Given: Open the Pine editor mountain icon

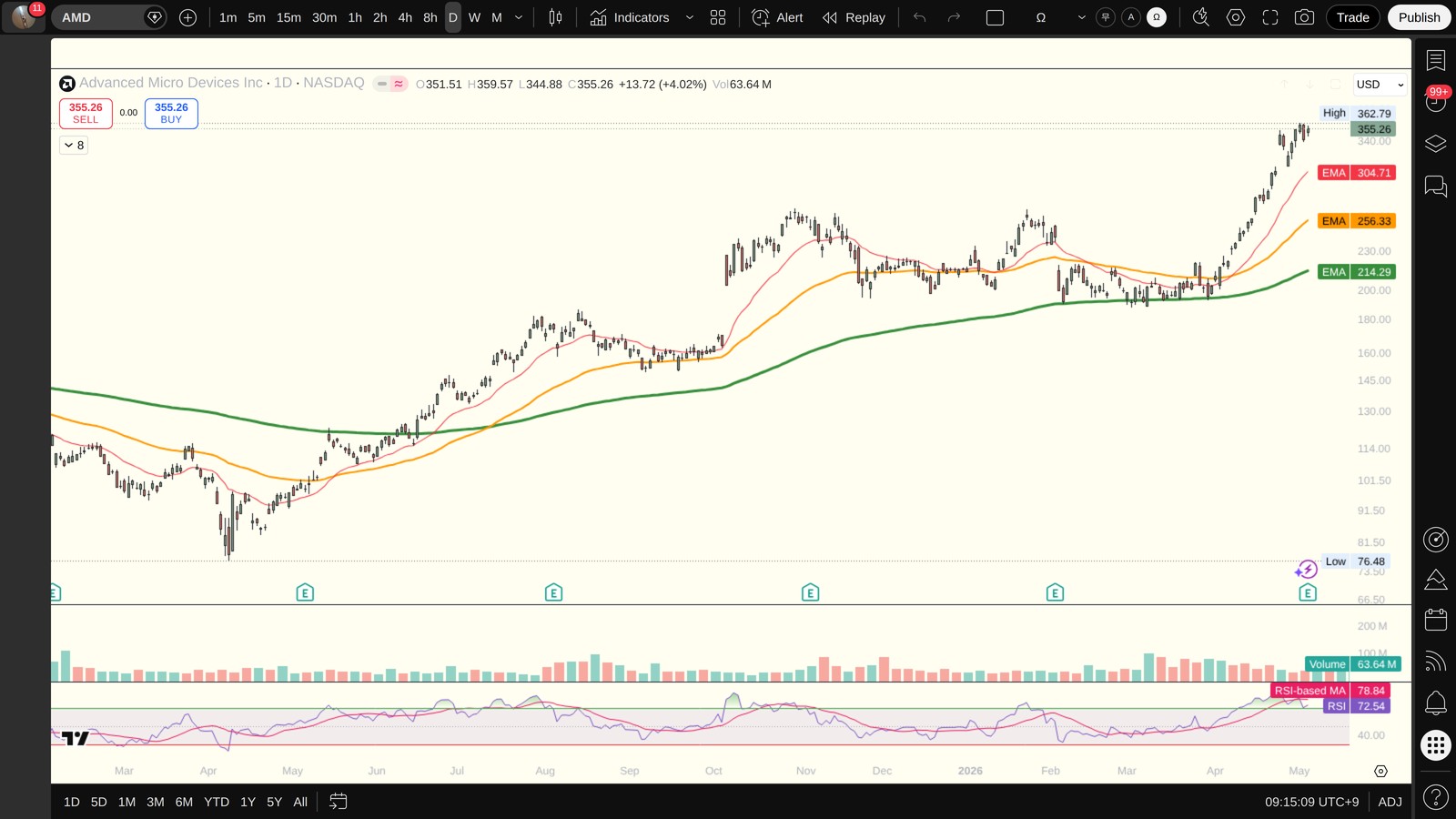Looking at the screenshot, I should (1436, 580).
